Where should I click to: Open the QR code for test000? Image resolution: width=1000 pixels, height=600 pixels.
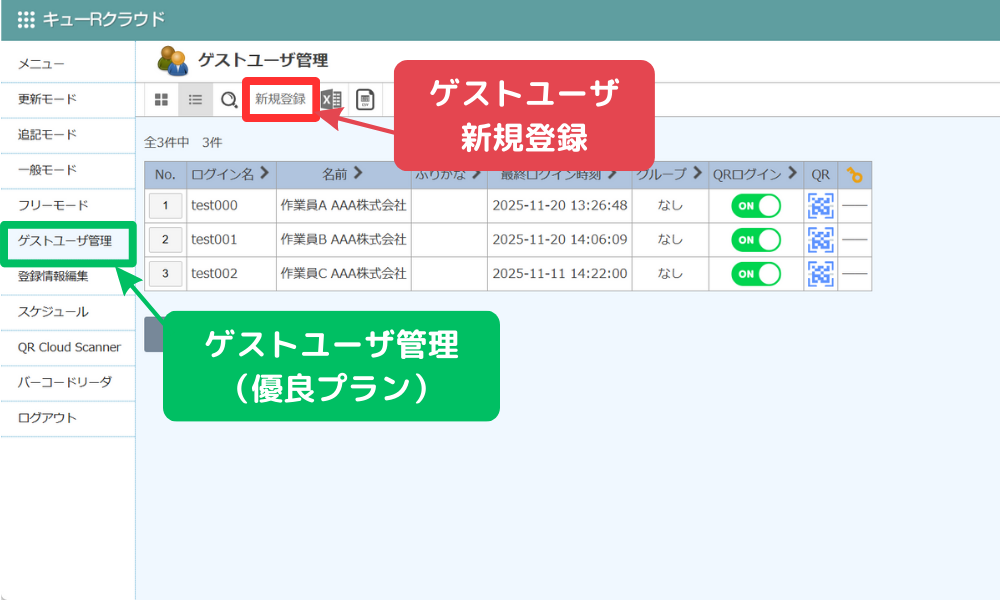tap(820, 206)
